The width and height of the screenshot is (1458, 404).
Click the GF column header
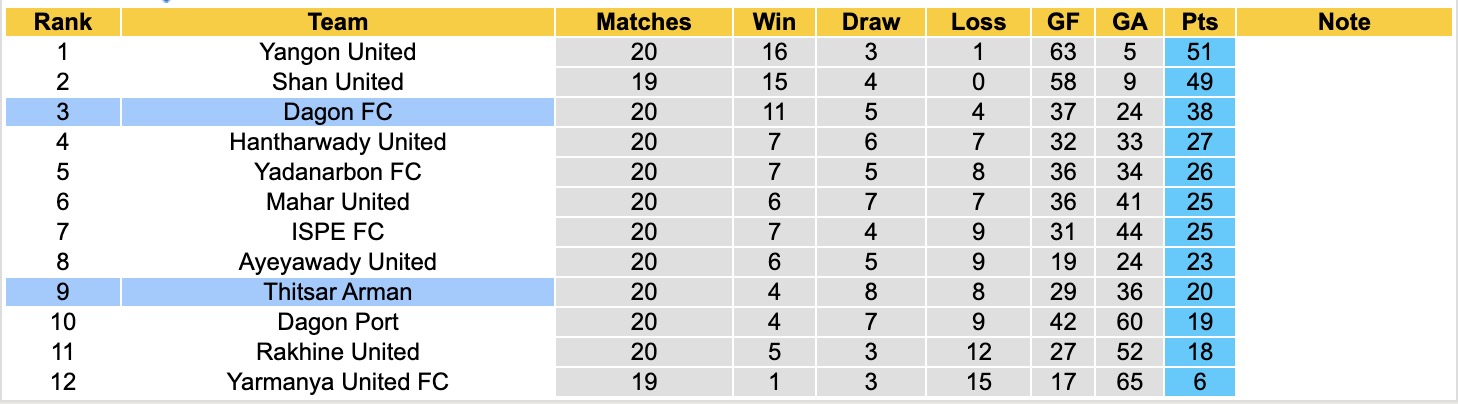[x=1062, y=22]
